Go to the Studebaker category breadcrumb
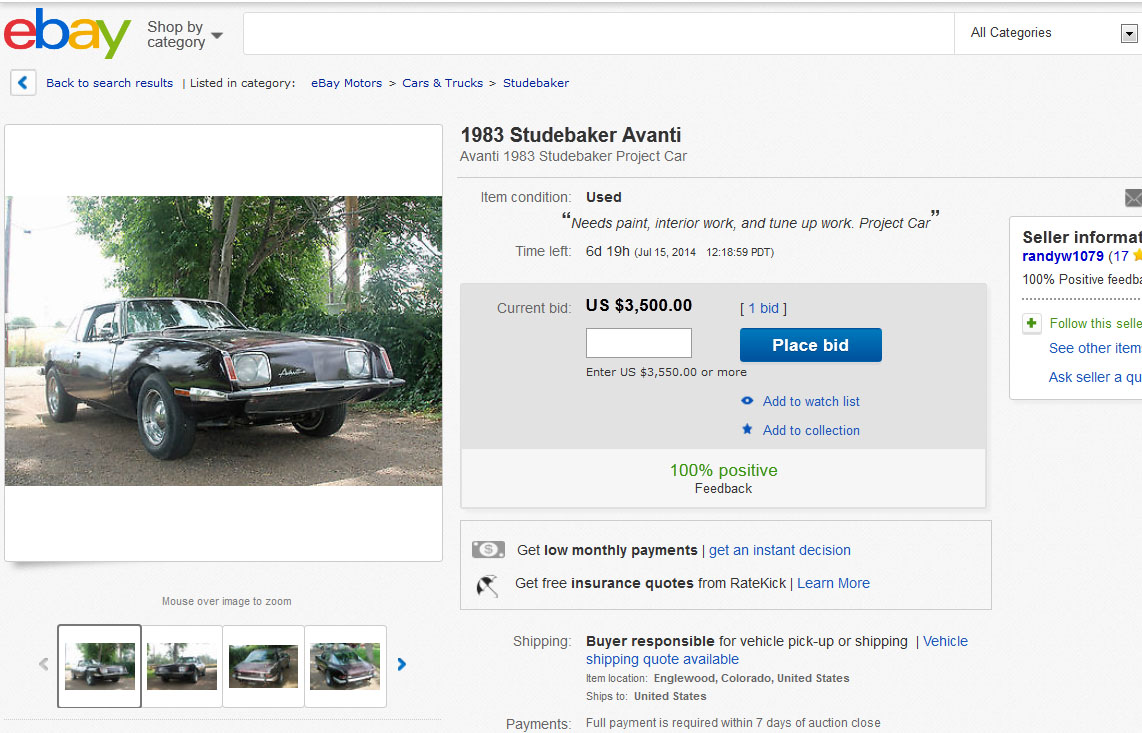This screenshot has width=1142, height=733. [x=536, y=83]
